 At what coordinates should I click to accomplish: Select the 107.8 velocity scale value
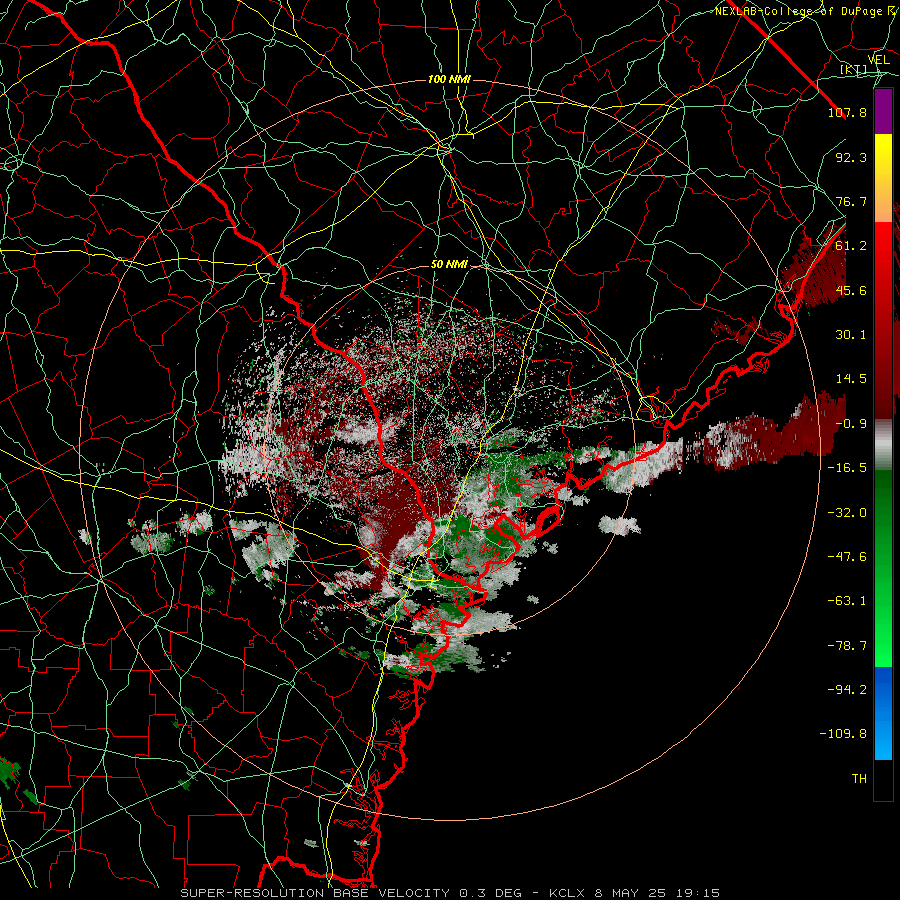tap(847, 112)
